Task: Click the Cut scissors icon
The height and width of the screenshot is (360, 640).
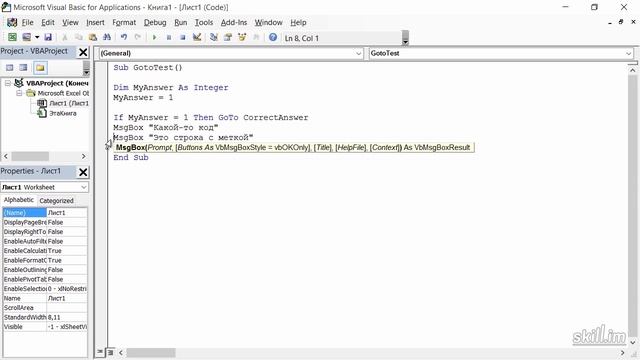Action: click(x=64, y=38)
